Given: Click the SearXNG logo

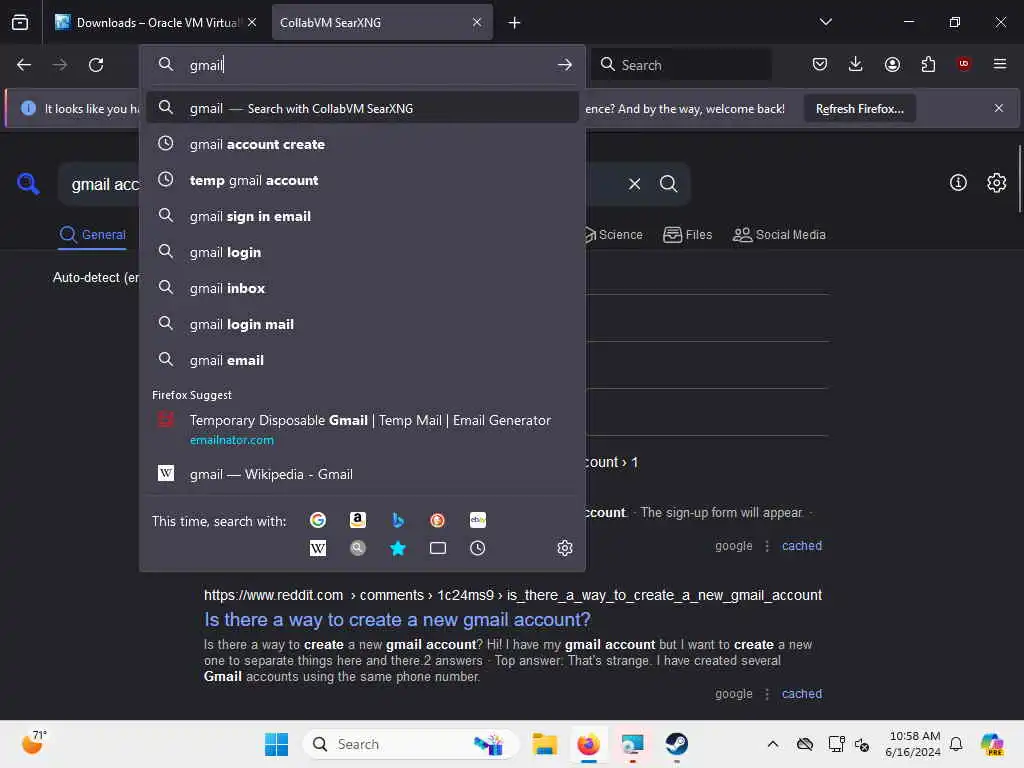Looking at the screenshot, I should tap(28, 184).
